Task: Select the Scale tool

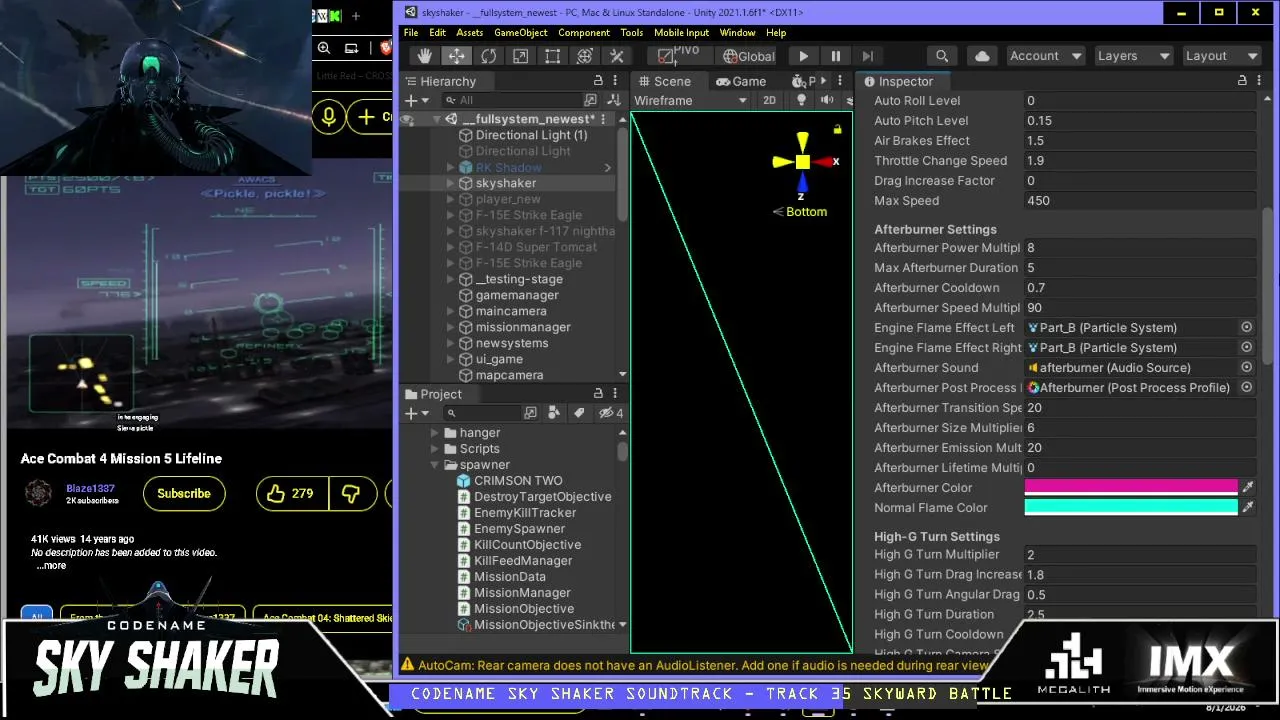Action: pyautogui.click(x=520, y=57)
